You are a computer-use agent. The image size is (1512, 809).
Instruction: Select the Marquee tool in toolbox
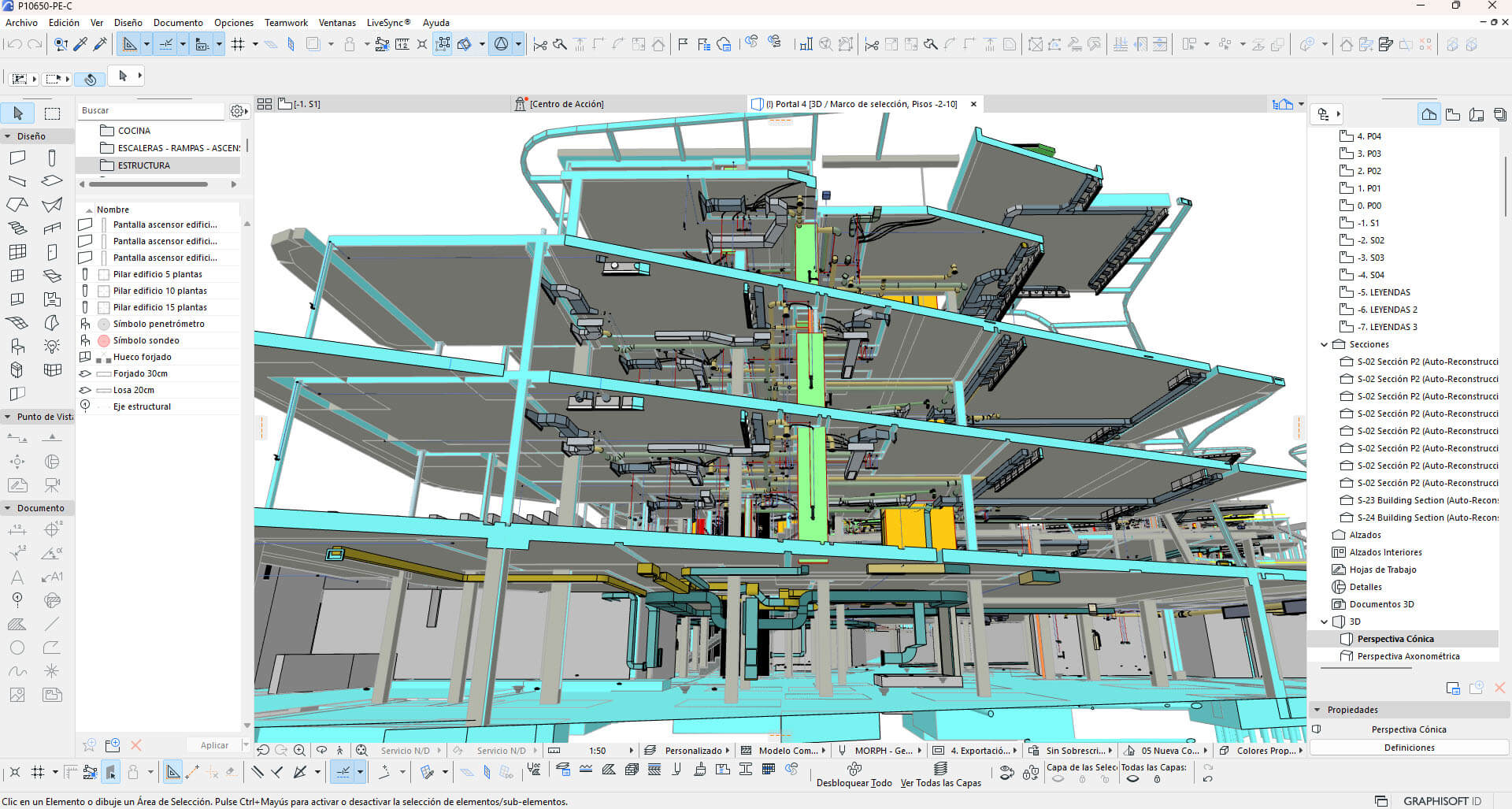click(52, 113)
